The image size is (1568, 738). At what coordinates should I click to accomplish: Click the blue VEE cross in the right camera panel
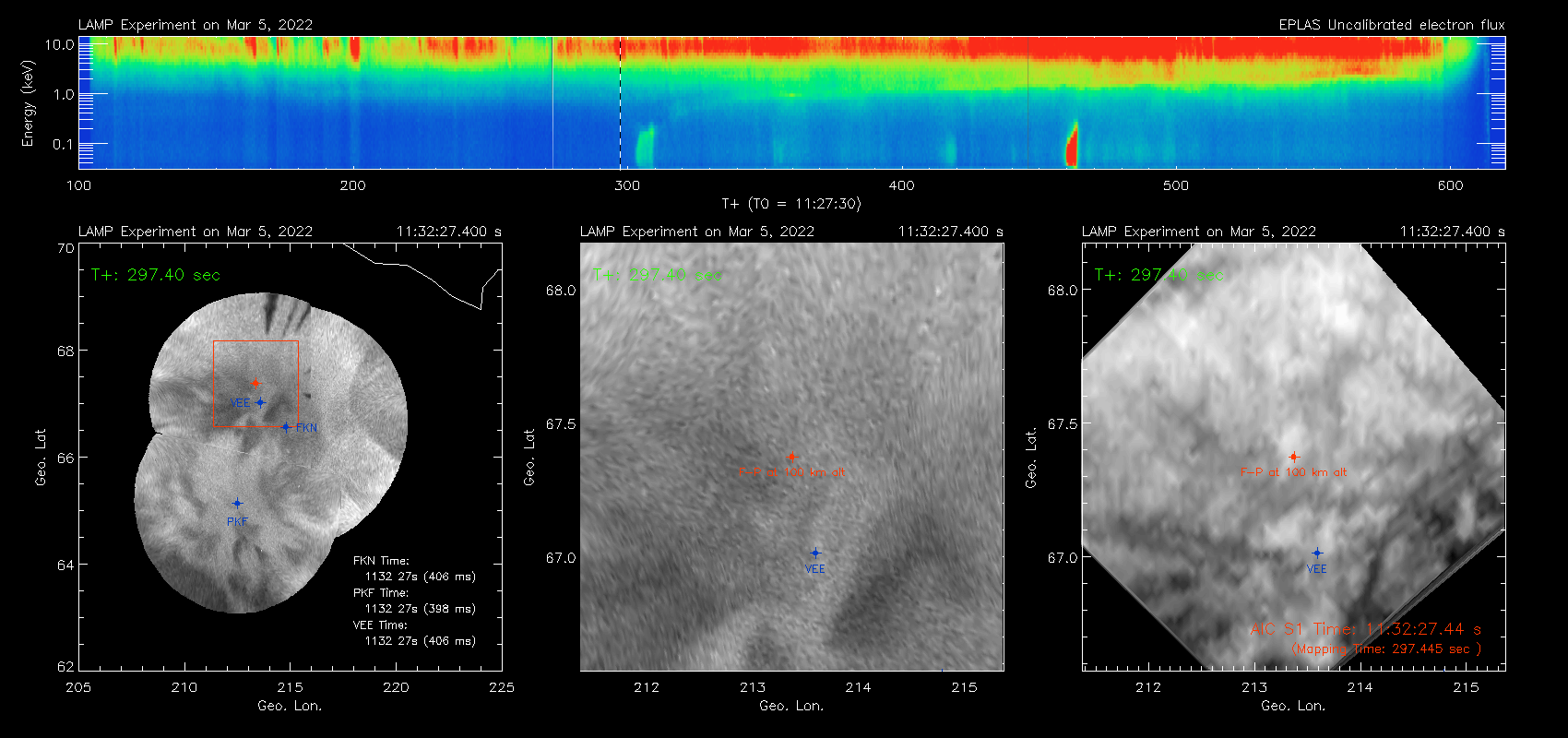pyautogui.click(x=1317, y=553)
